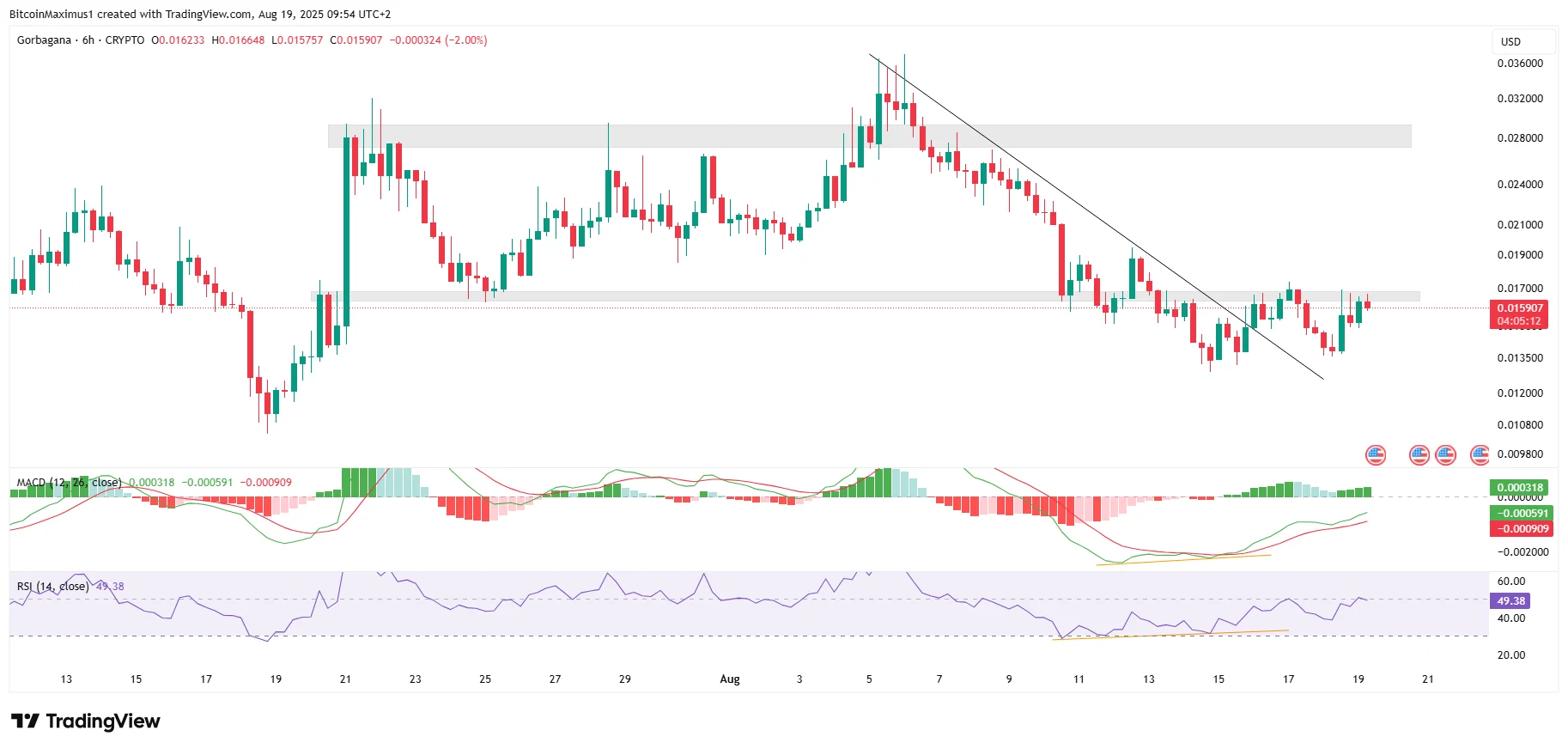
Task: Click the leftmost US flag event marker
Action: (1376, 454)
